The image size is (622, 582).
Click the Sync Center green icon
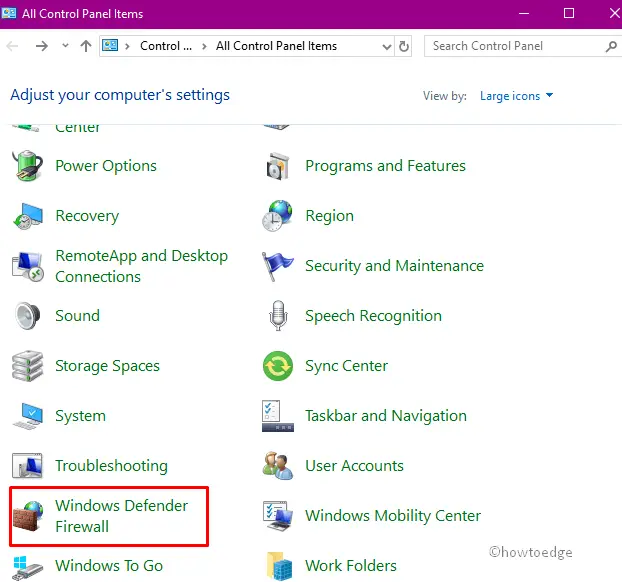(277, 366)
